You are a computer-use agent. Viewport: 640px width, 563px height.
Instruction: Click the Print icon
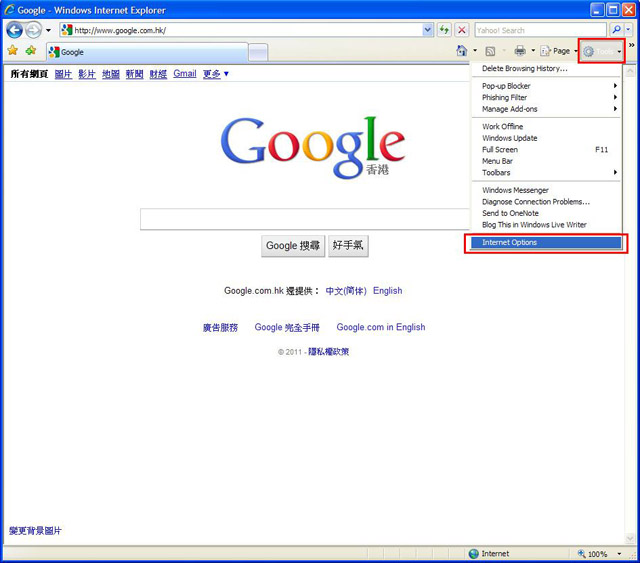520,51
